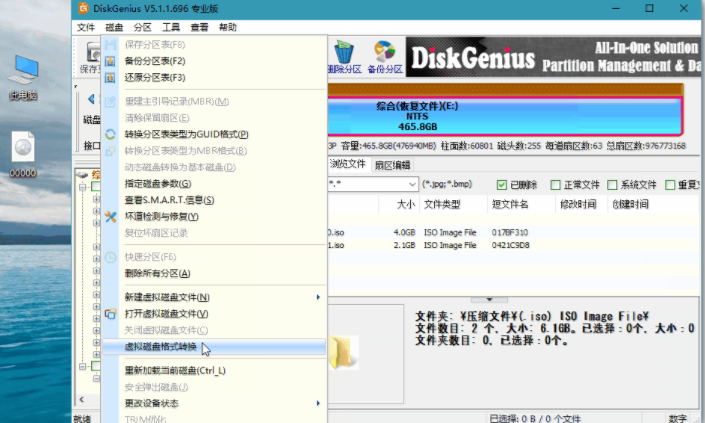
Task: Choose 转换分区表类型为GUID格式(P)
Action: (214, 134)
